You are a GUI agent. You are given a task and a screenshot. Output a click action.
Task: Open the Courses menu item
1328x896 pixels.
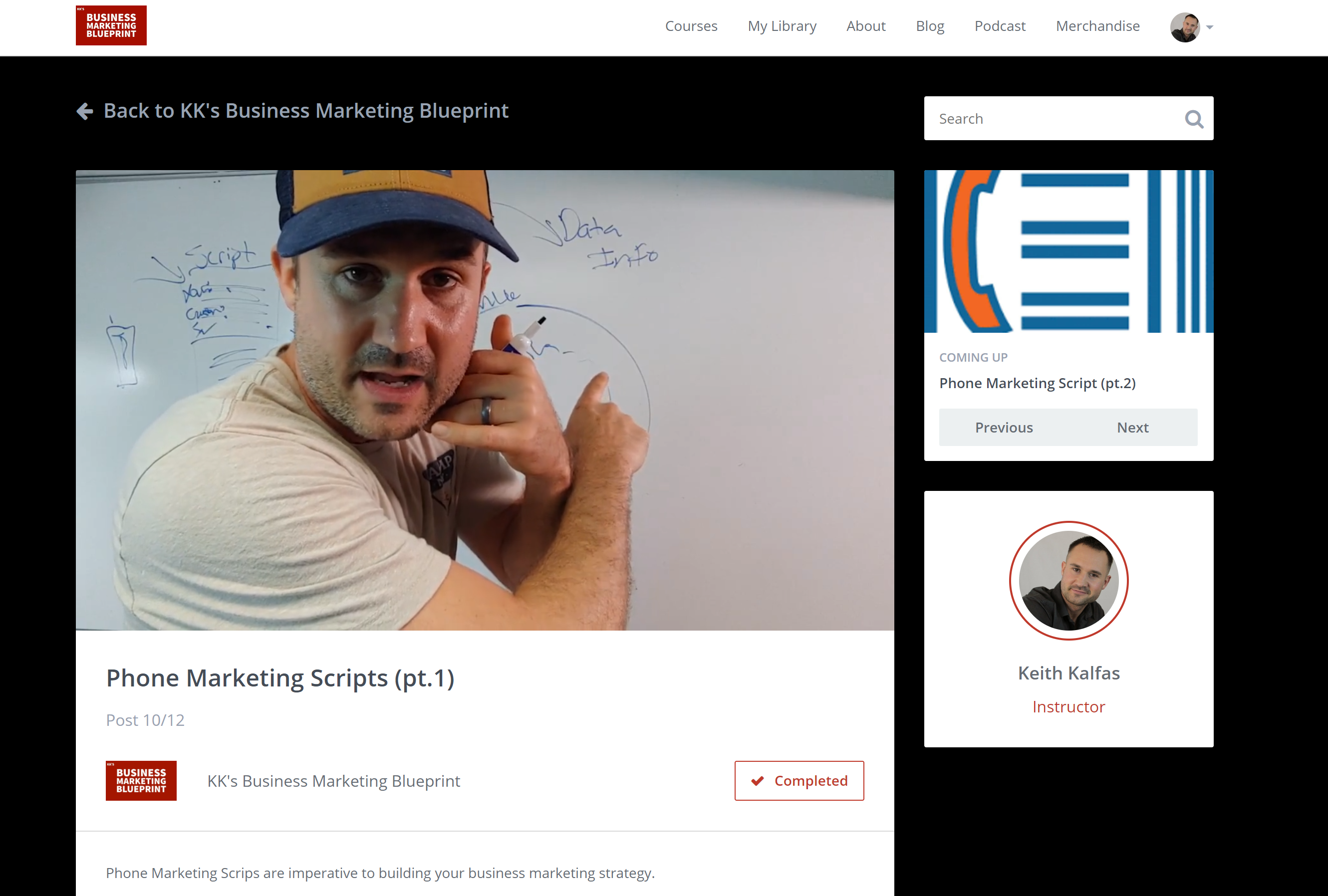pos(691,26)
